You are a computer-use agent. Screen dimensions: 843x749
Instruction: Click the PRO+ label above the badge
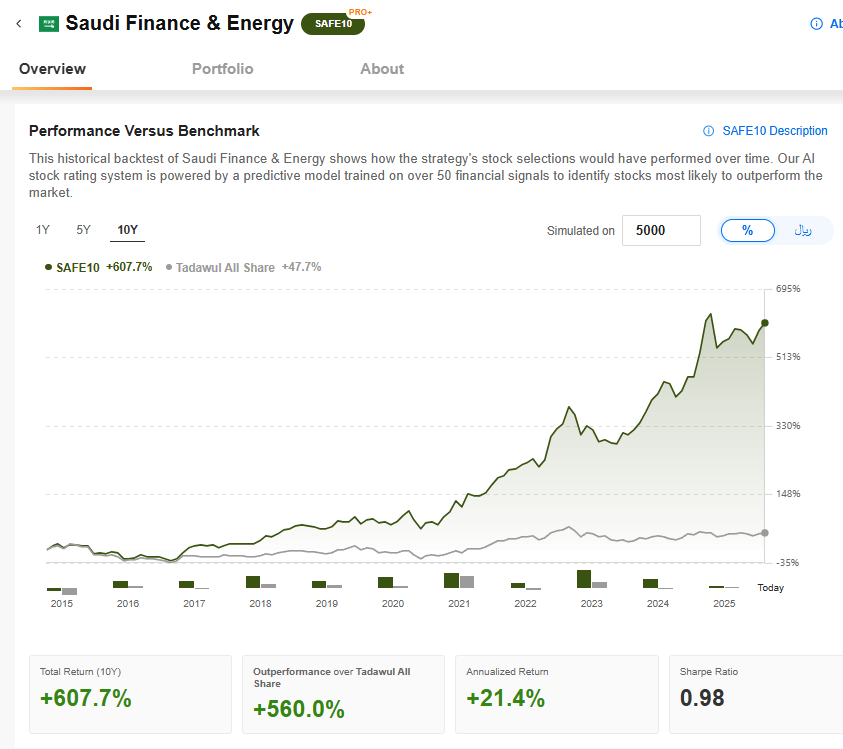tap(360, 12)
